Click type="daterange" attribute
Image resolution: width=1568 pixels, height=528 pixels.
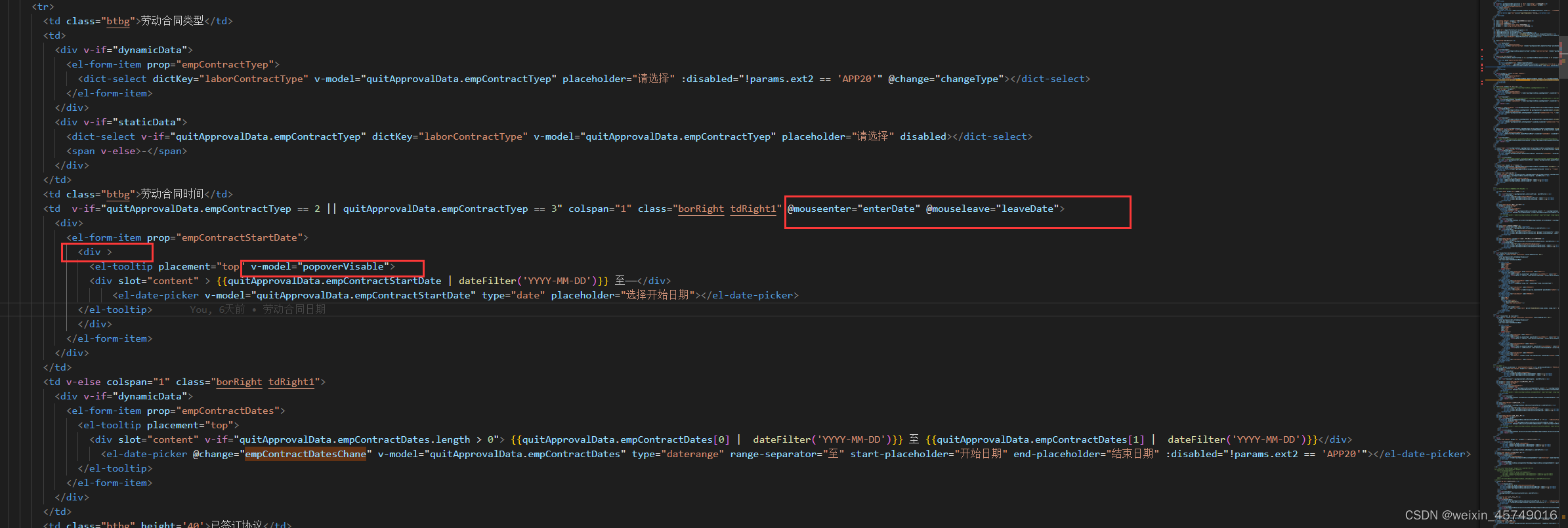678,454
